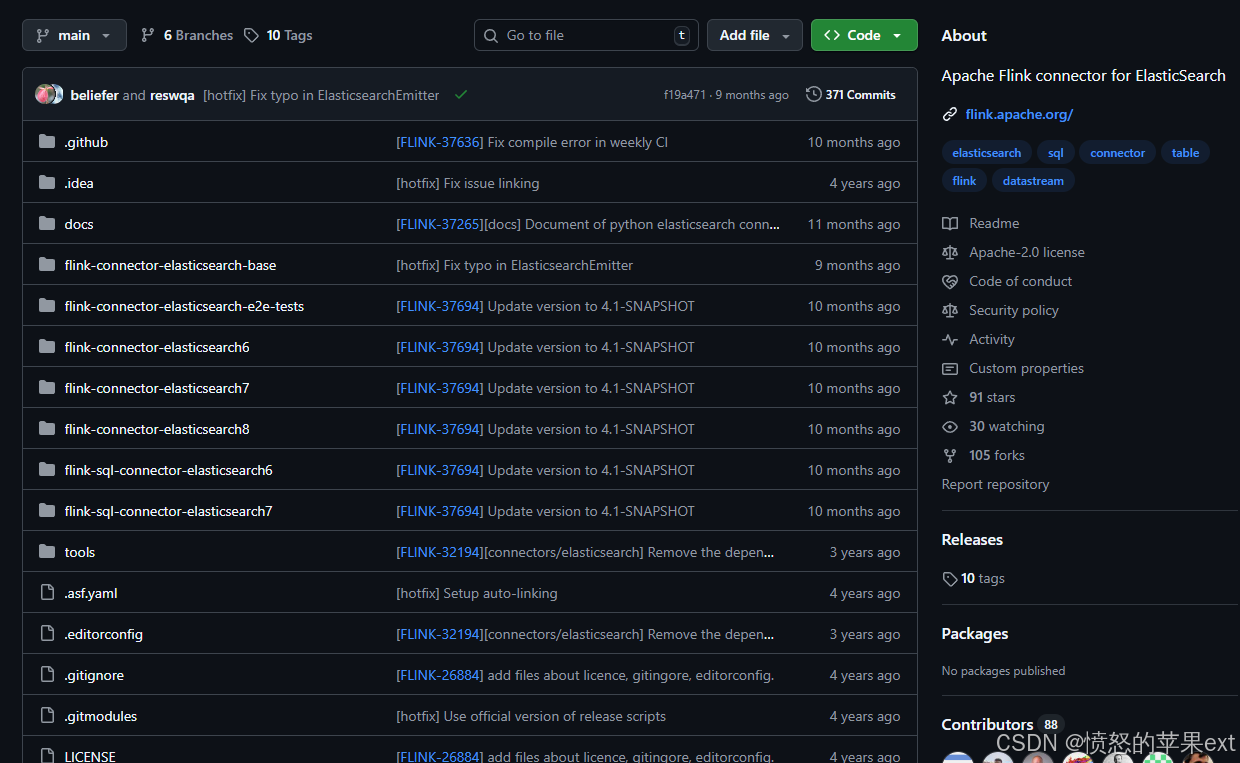The image size is (1240, 763).
Task: Open the Releases heading
Action: point(972,539)
